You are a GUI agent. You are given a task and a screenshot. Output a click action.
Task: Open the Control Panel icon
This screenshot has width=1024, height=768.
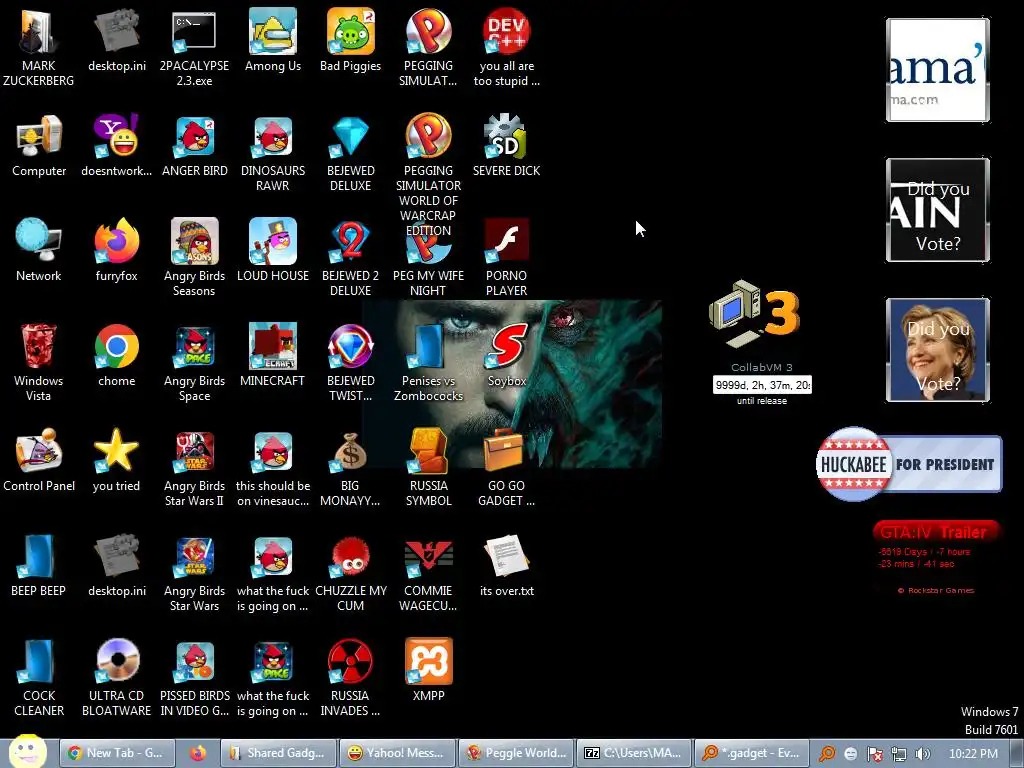tap(39, 460)
